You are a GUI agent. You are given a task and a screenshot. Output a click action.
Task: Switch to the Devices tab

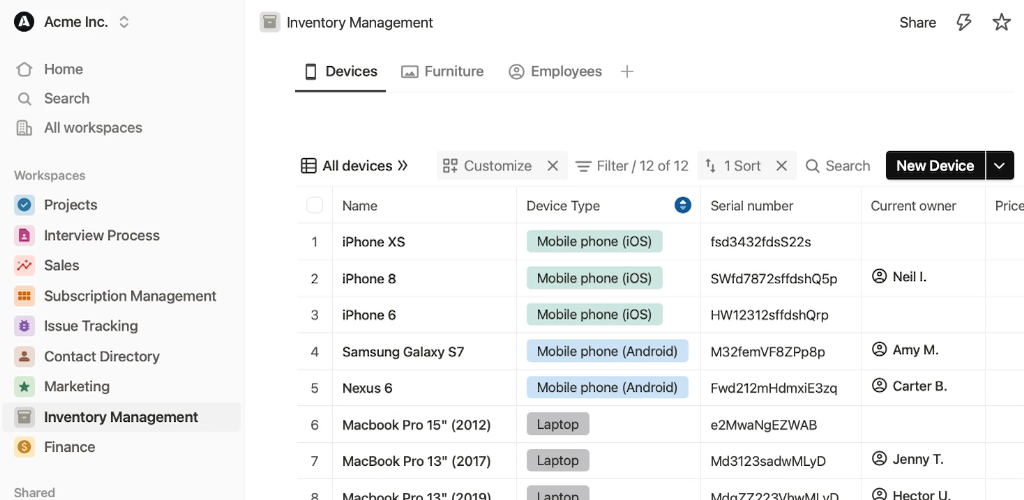[x=341, y=72]
